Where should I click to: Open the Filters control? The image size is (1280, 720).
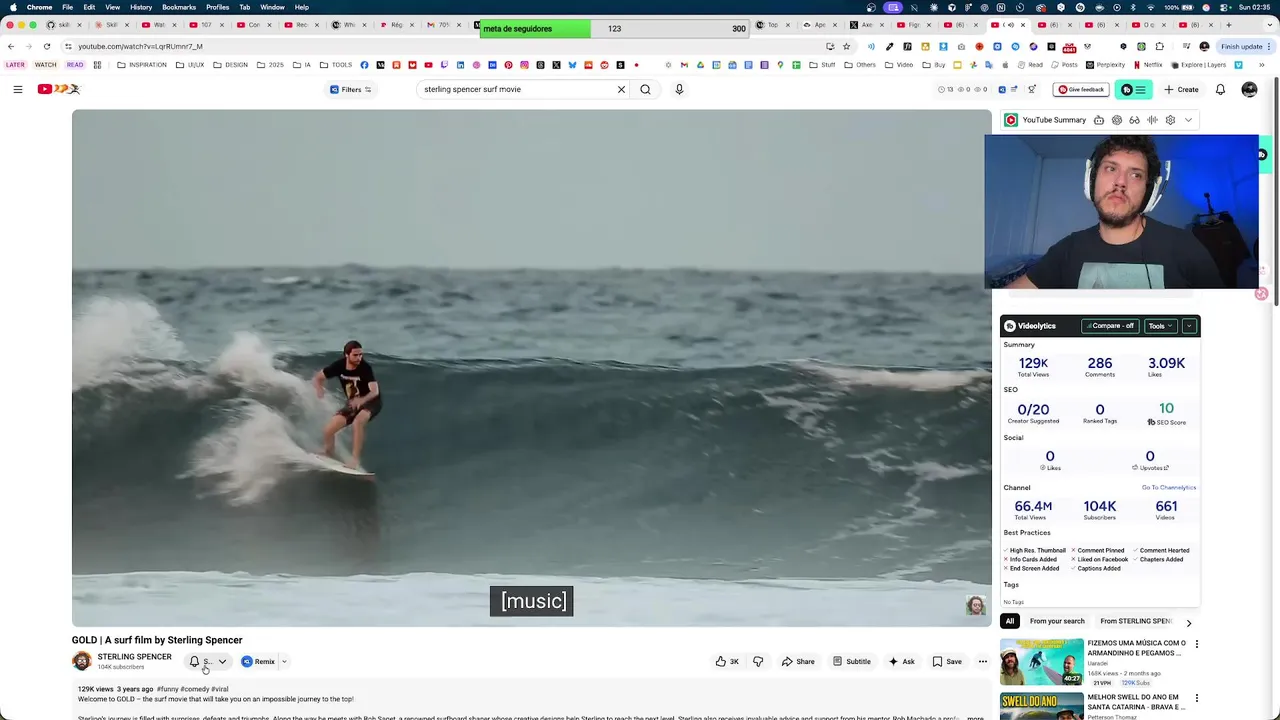350,89
